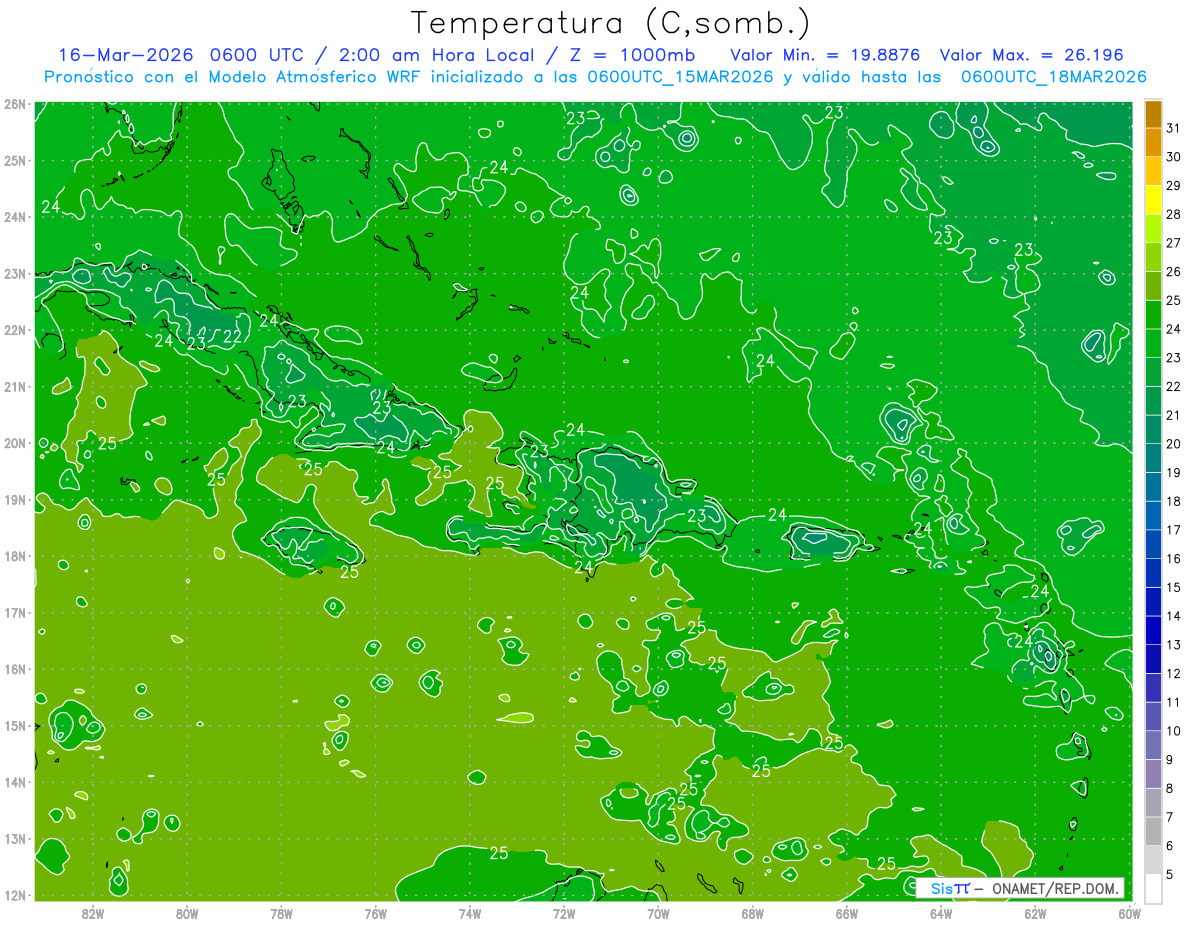
Task: Click the '0600UTC_18MAR2026' valid-until timestamp
Action: pos(1053,77)
